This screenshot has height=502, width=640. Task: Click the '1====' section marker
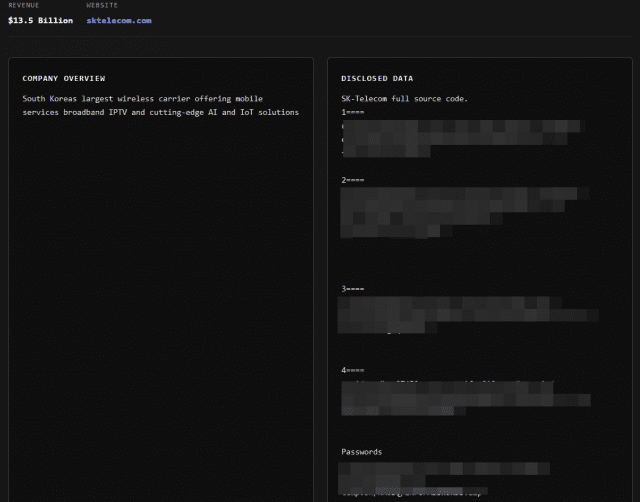pos(353,112)
